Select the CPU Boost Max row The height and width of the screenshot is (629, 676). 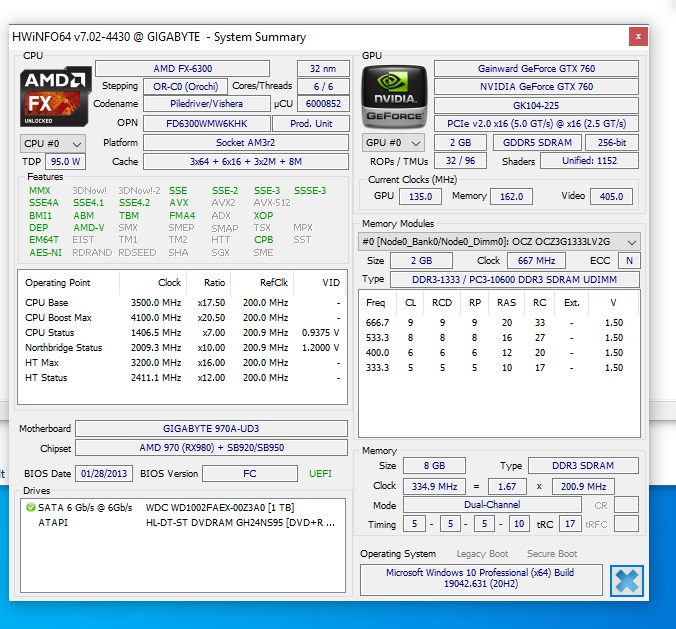[182, 318]
